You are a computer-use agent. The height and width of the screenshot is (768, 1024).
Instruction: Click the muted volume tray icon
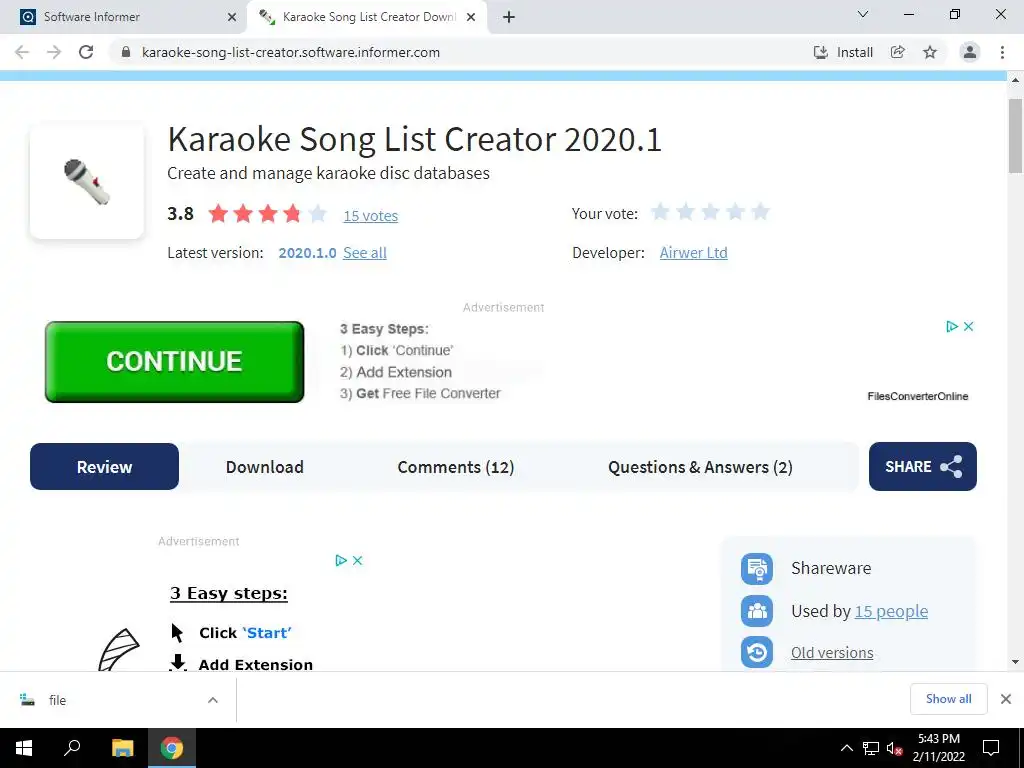894,748
